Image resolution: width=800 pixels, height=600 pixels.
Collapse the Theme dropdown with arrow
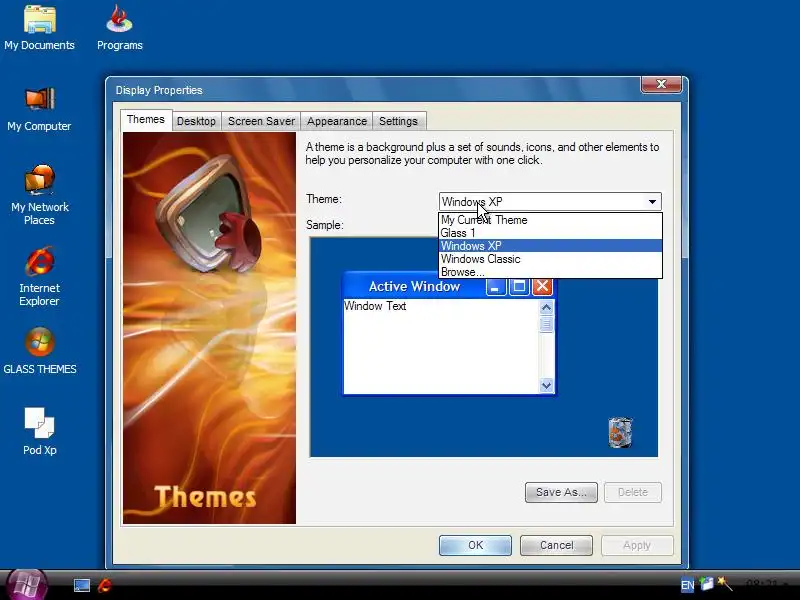click(x=652, y=202)
